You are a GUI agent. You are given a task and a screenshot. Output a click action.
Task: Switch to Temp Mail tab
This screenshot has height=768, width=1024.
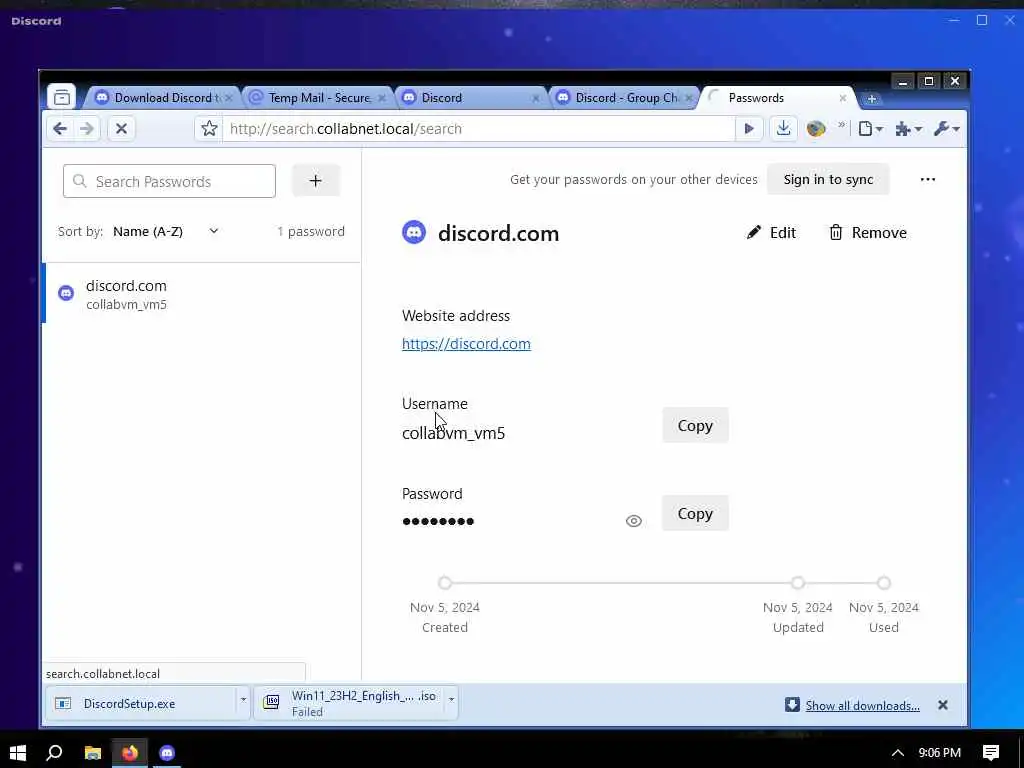(319, 97)
